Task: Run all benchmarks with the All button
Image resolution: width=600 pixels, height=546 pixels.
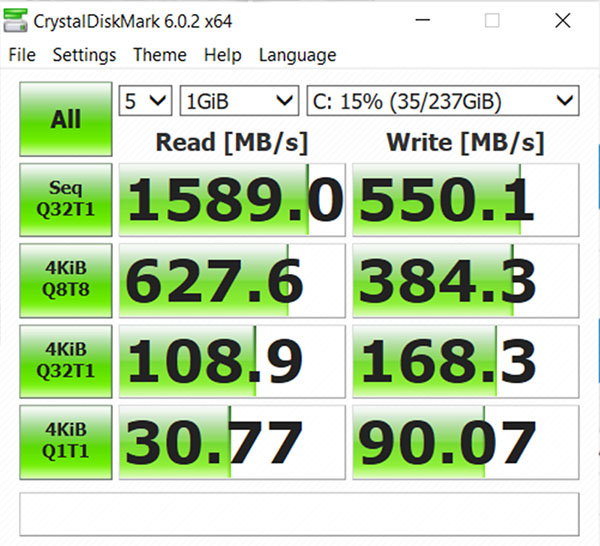Action: point(66,119)
